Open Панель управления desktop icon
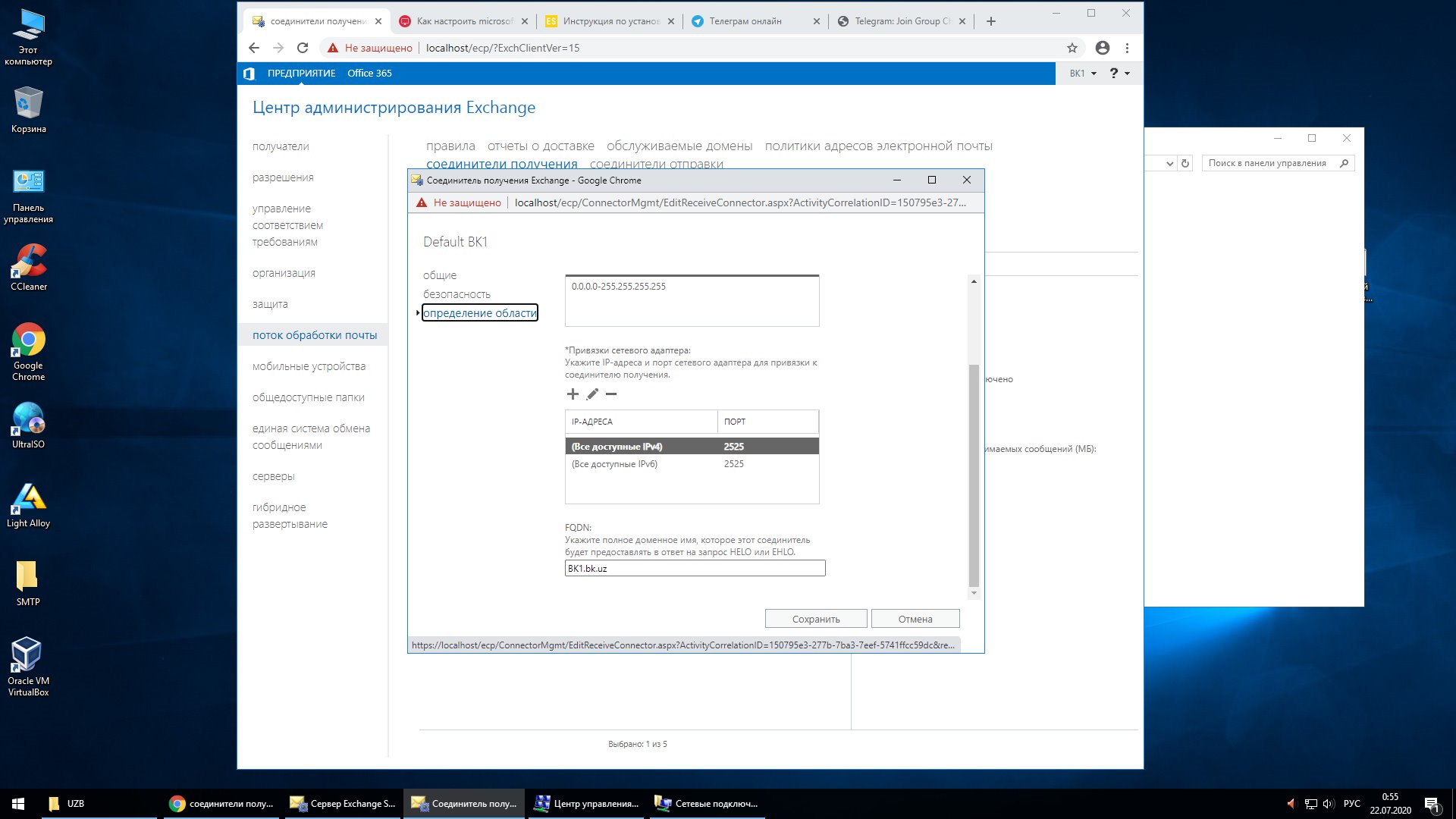 (x=28, y=196)
